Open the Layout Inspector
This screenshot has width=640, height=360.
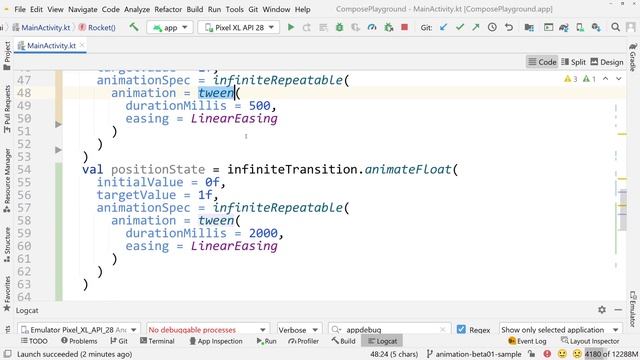(590, 341)
